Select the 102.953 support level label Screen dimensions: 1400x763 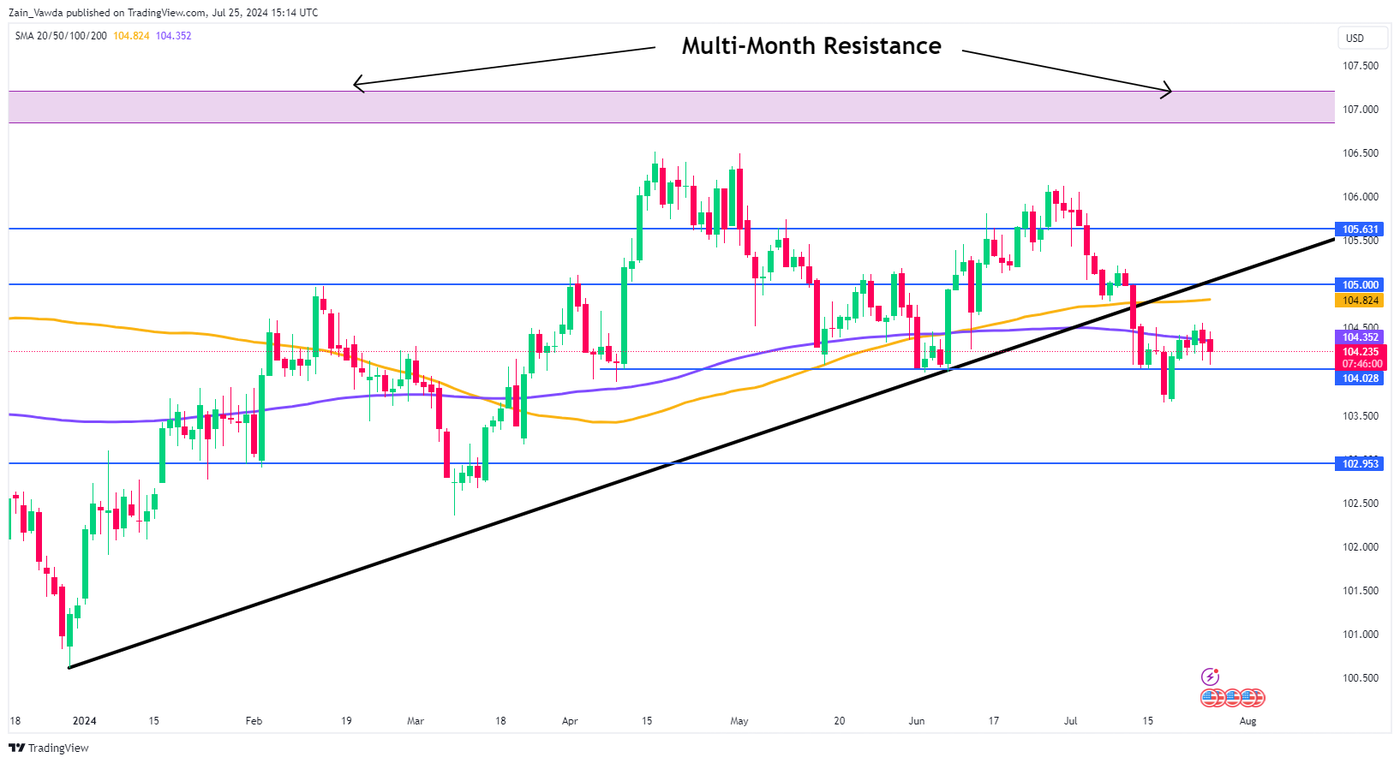(1360, 464)
